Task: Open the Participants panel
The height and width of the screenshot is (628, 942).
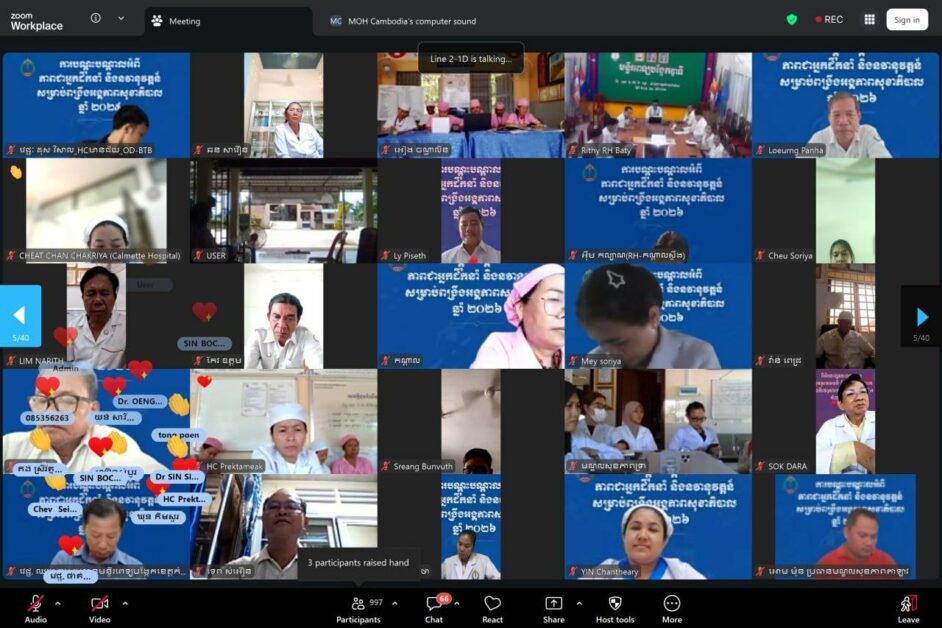Action: (x=358, y=604)
